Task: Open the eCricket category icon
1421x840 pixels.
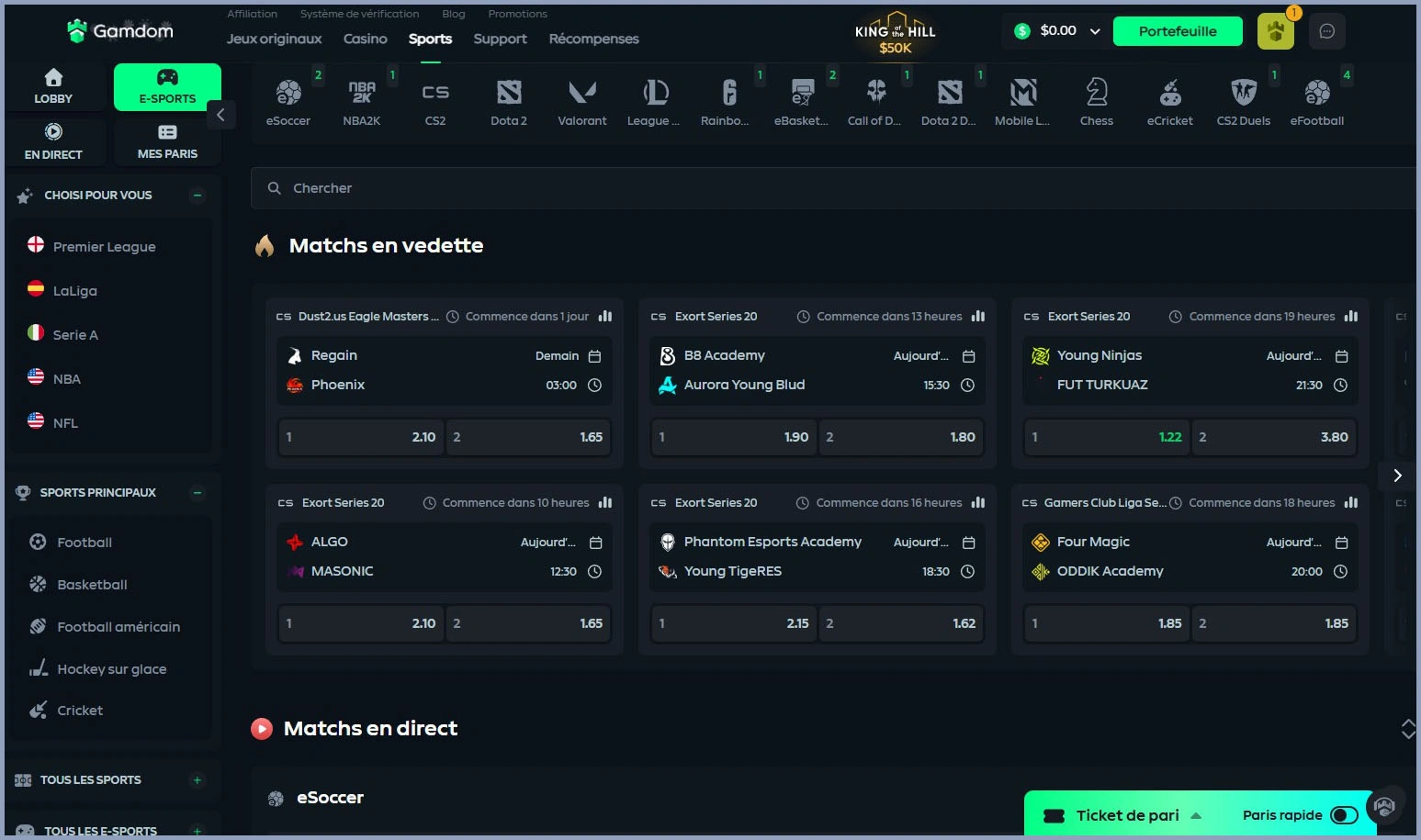Action: point(1170,93)
